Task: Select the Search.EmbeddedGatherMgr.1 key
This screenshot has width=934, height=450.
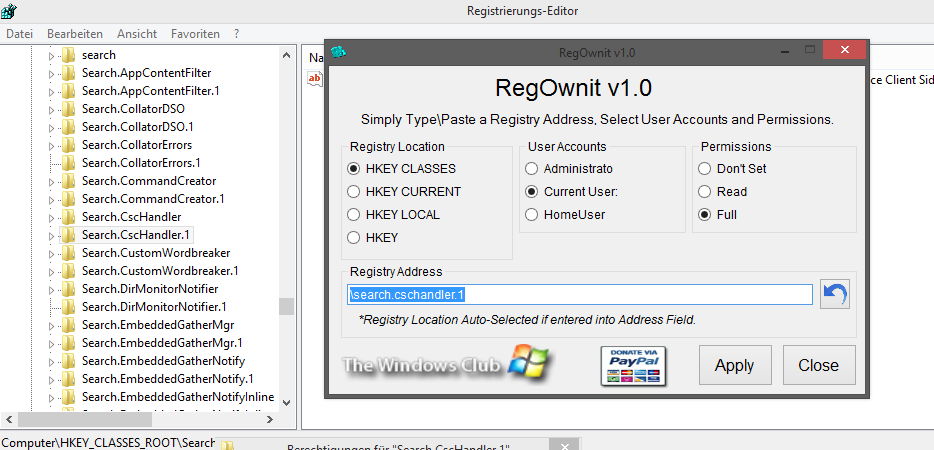Action: point(162,343)
